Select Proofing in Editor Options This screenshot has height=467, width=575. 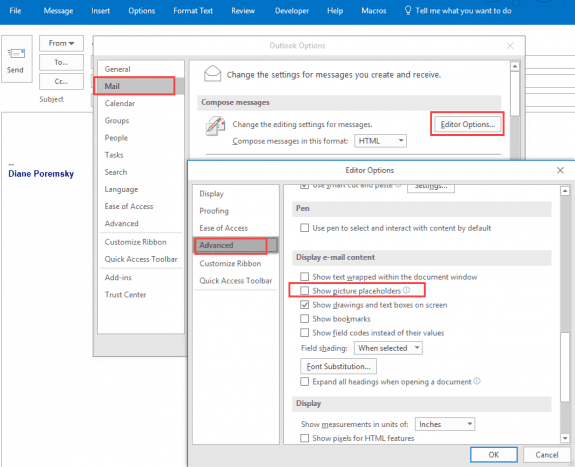coord(236,211)
